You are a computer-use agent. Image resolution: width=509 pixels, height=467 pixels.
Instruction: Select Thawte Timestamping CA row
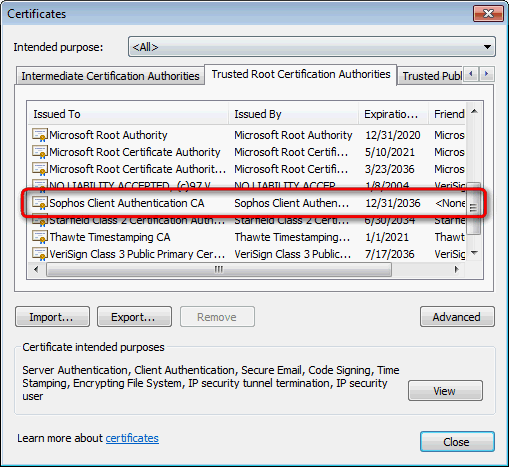[247, 237]
